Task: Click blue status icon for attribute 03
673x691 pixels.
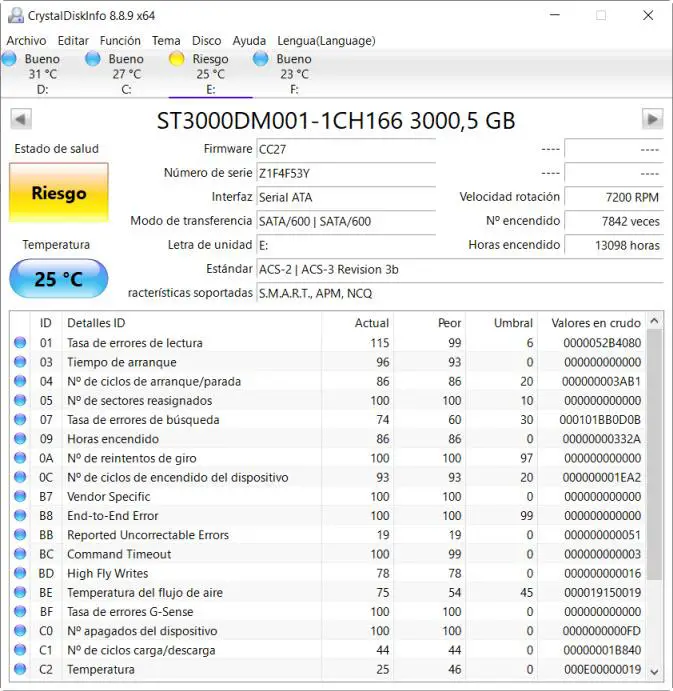Action: 20,362
